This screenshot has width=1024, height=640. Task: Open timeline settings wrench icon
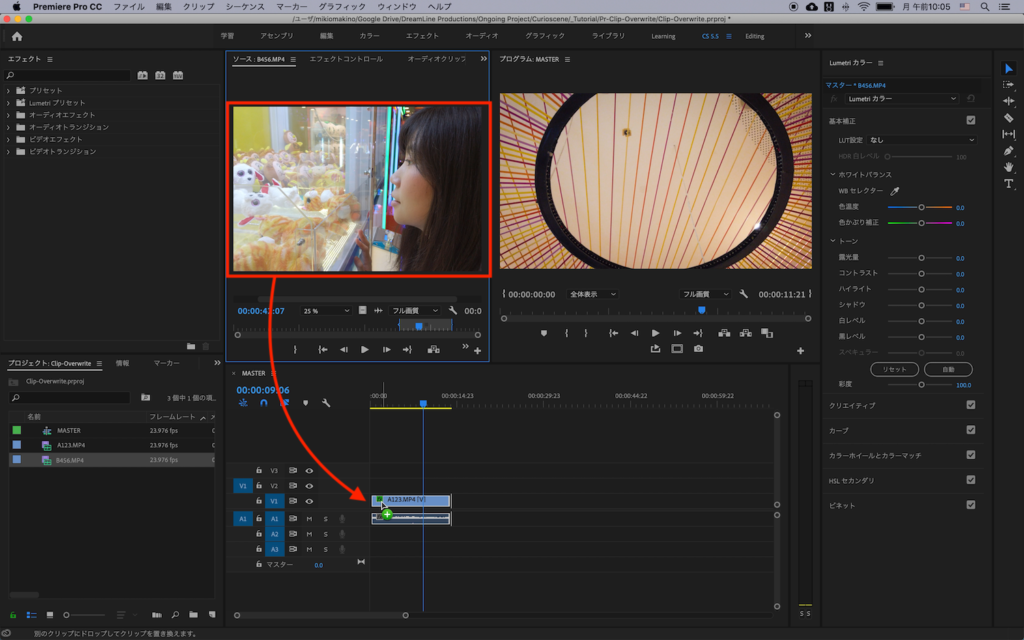(x=326, y=403)
